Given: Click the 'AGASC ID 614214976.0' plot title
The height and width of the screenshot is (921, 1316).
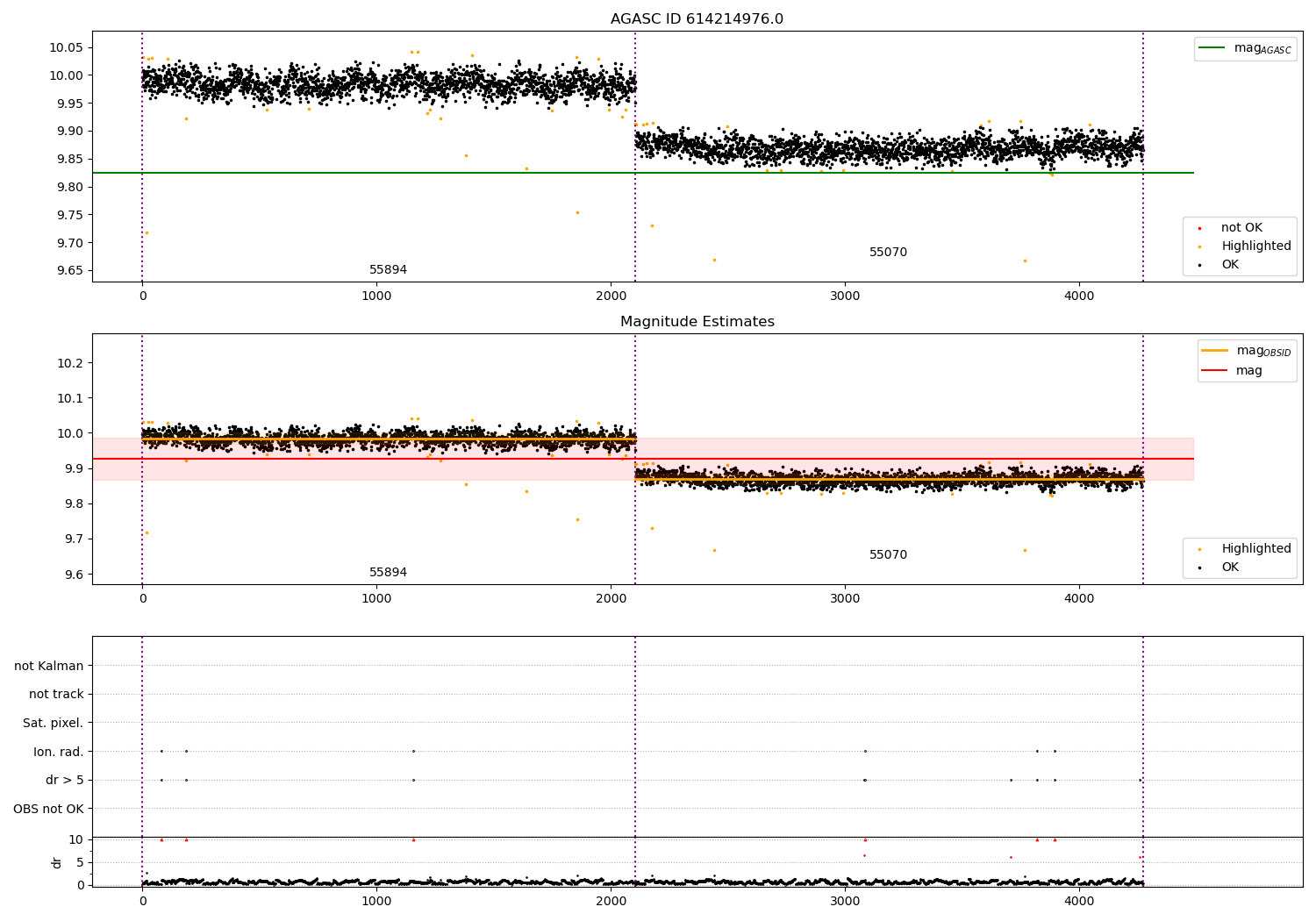Looking at the screenshot, I should point(697,19).
